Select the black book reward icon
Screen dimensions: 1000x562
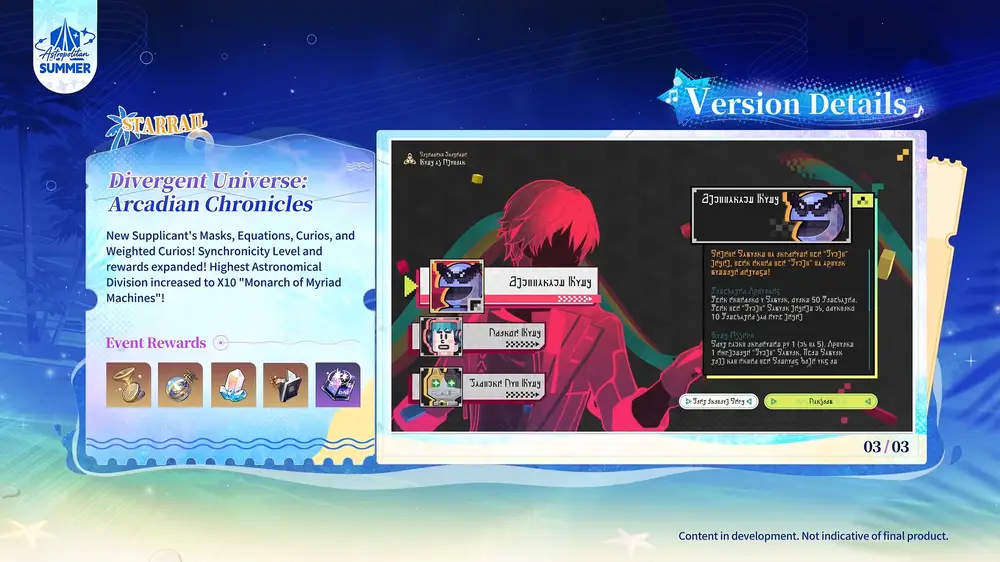coord(286,385)
